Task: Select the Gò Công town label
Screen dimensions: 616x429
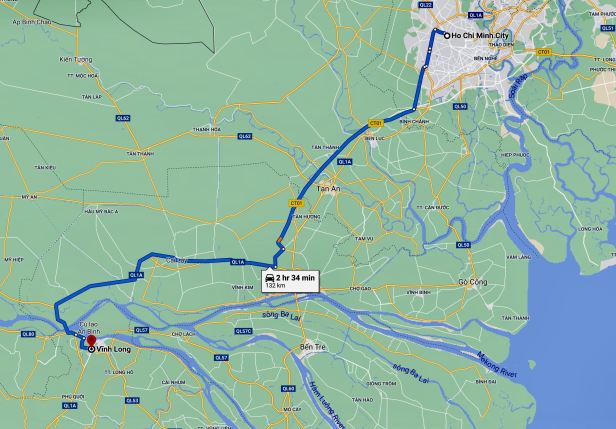Action: [x=473, y=282]
